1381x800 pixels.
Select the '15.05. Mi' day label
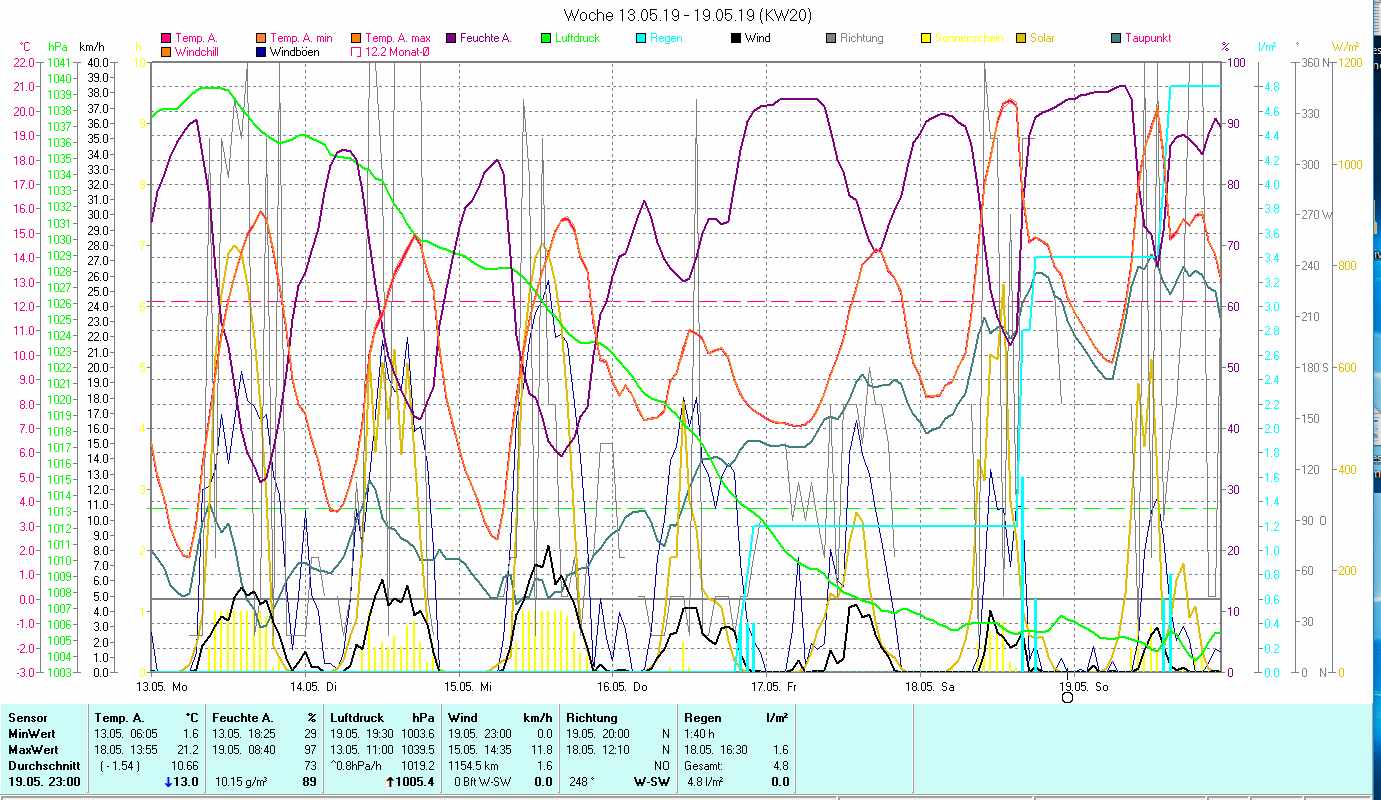point(468,687)
